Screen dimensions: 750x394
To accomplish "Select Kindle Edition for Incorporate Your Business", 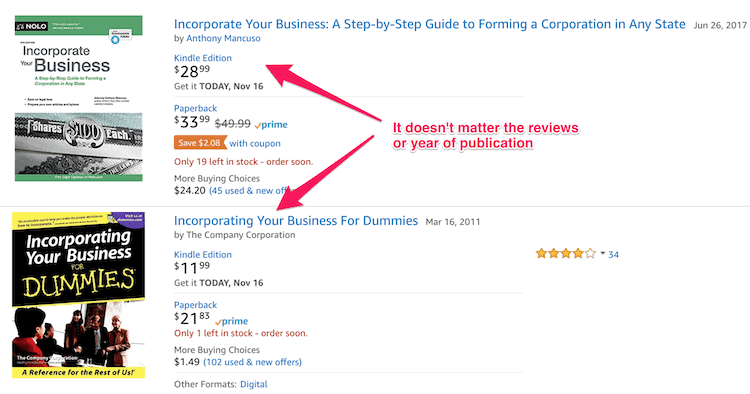I will pos(203,58).
